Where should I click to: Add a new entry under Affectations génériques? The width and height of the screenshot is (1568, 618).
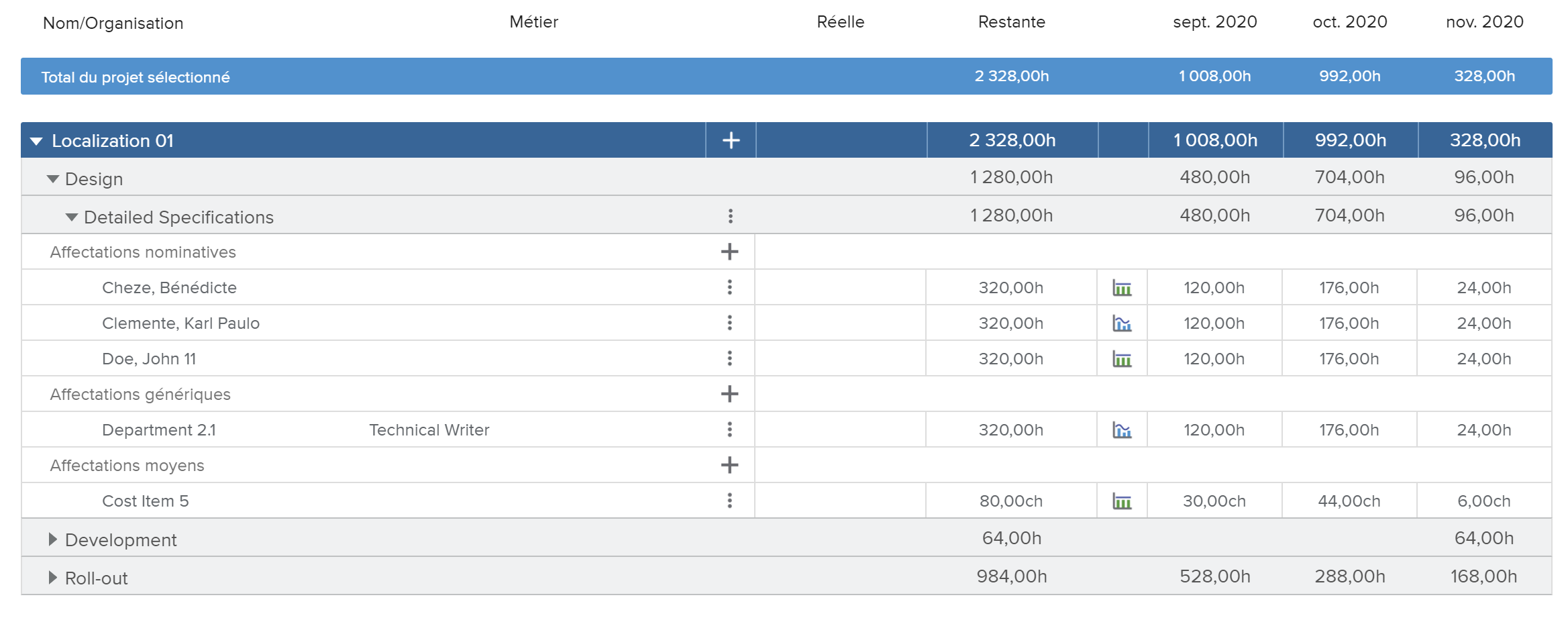pos(729,394)
